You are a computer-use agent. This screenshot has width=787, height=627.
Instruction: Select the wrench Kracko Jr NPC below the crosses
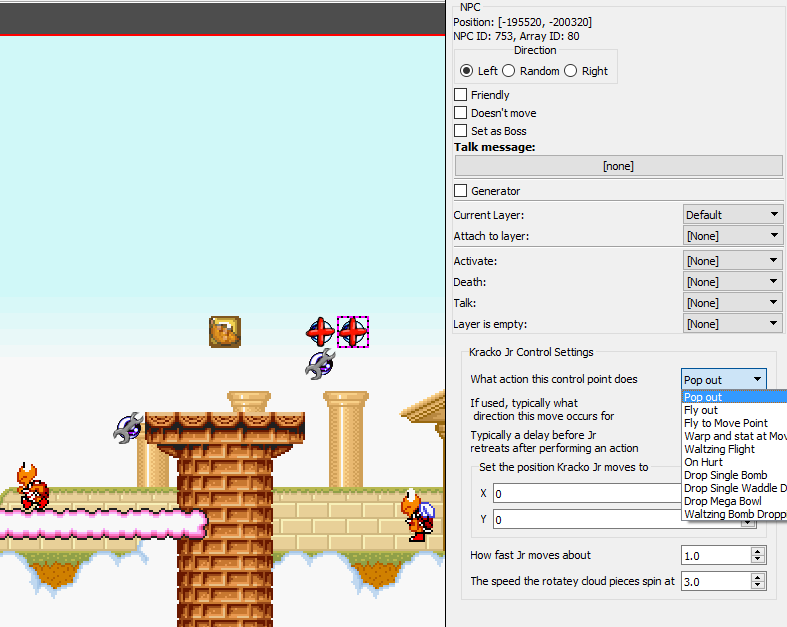320,364
